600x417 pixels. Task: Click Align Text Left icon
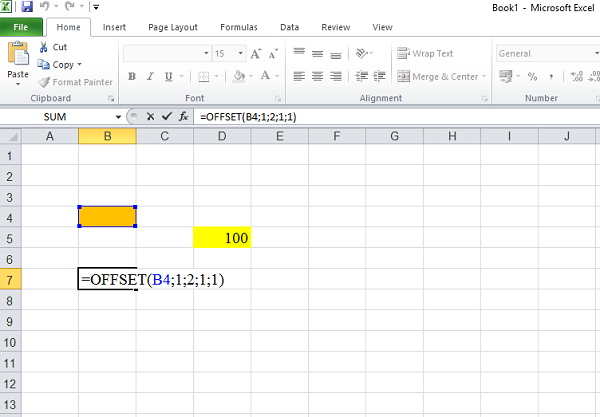tap(299, 77)
